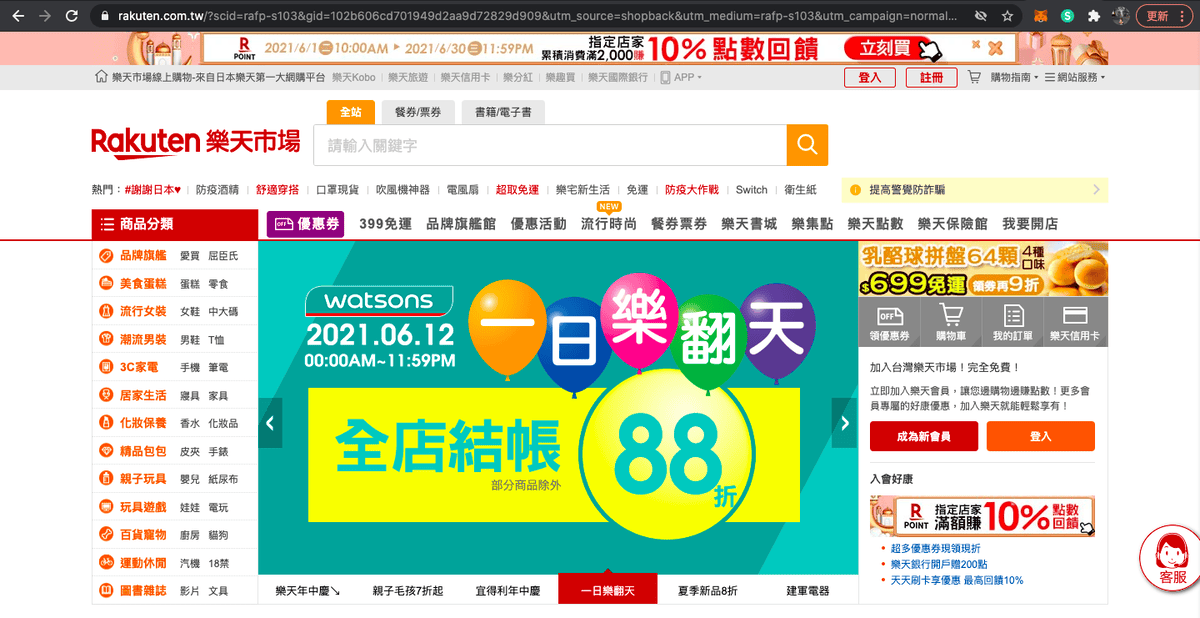Click the 流行女裝 category icon
This screenshot has width=1200, height=618.
pos(106,312)
